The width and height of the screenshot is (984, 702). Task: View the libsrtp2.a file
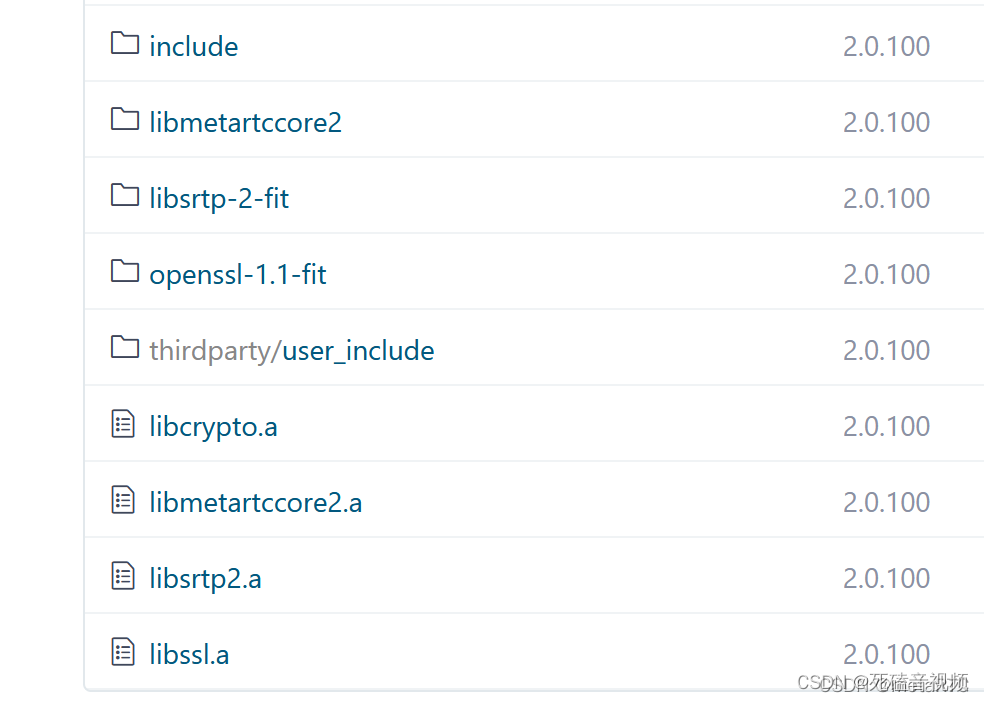[205, 579]
